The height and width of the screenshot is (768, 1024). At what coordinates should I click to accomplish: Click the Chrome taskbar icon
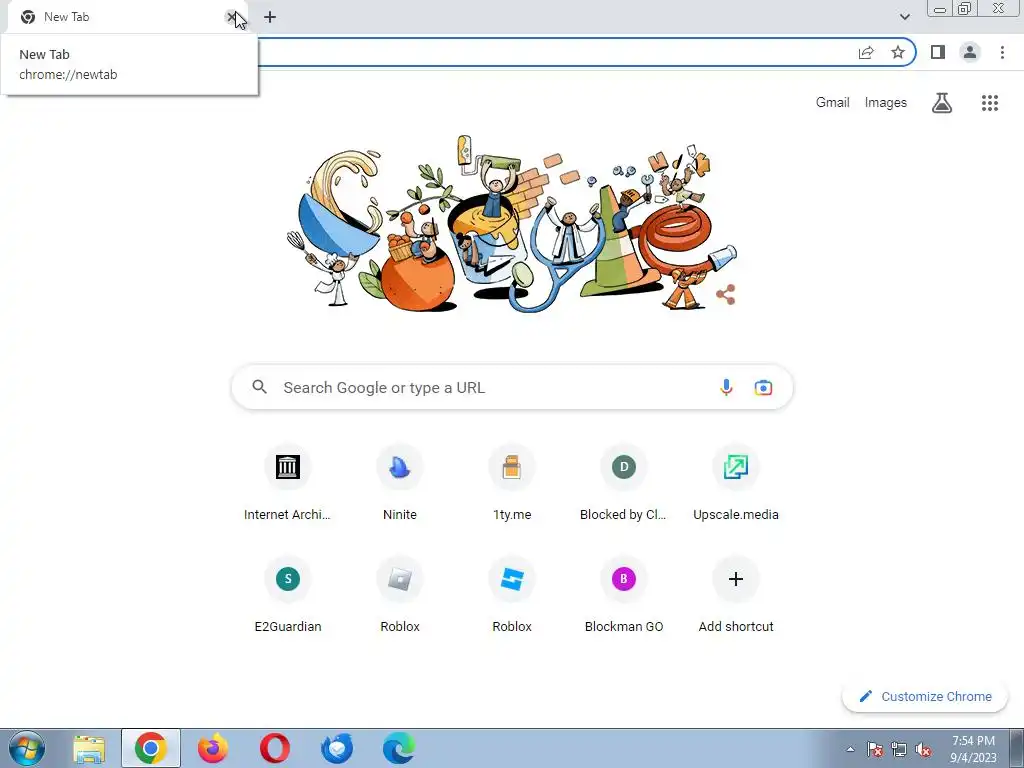[x=151, y=748]
